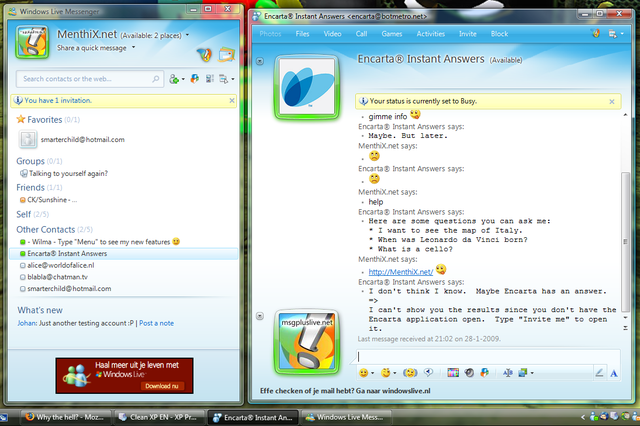Click the contact list layout icon

click(209, 79)
